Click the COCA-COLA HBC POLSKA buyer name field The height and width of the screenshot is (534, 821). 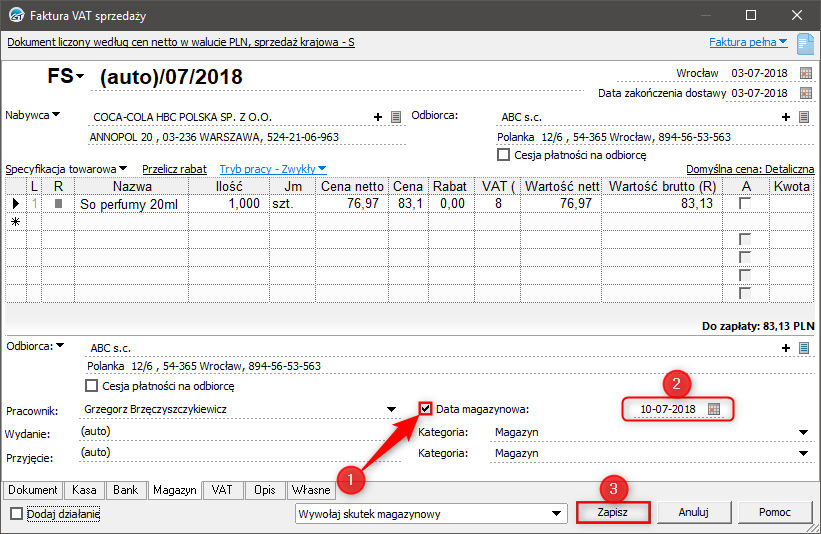pos(230,117)
